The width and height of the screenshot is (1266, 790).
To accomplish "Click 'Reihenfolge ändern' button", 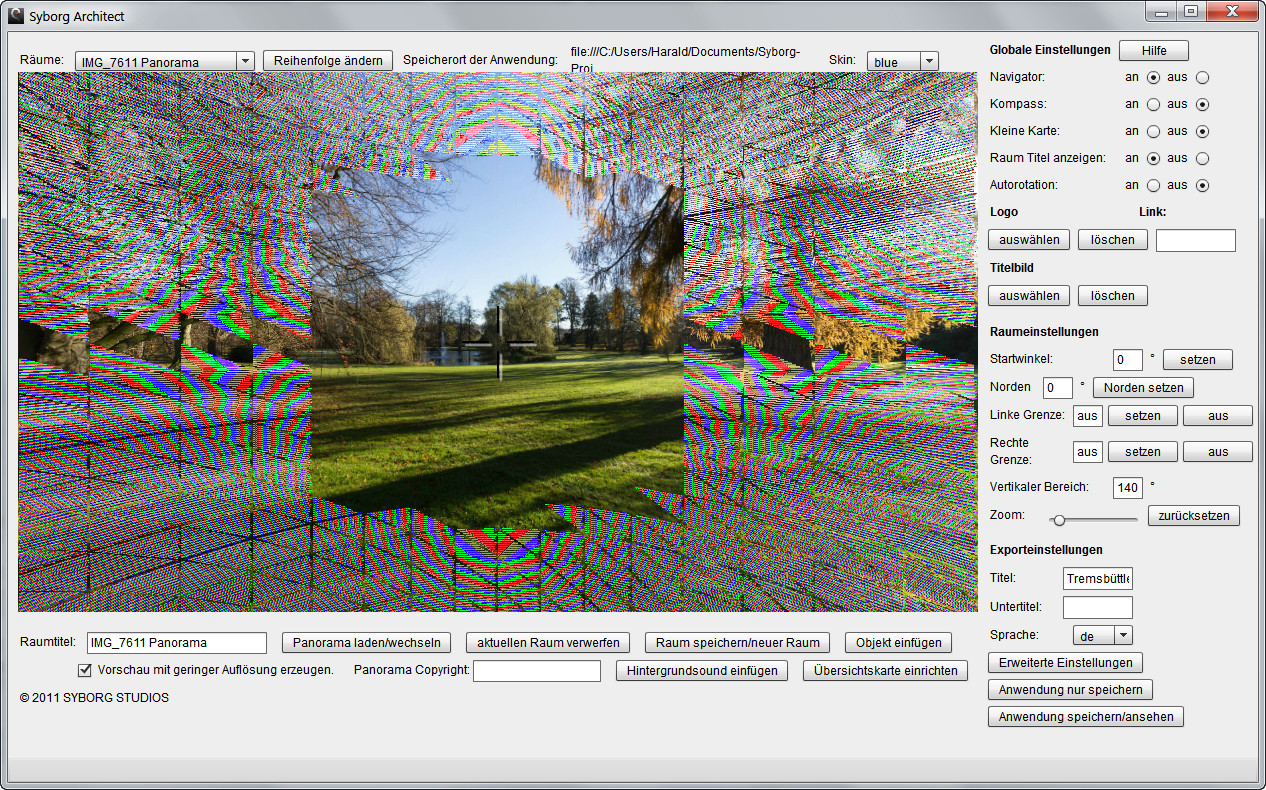I will click(328, 60).
